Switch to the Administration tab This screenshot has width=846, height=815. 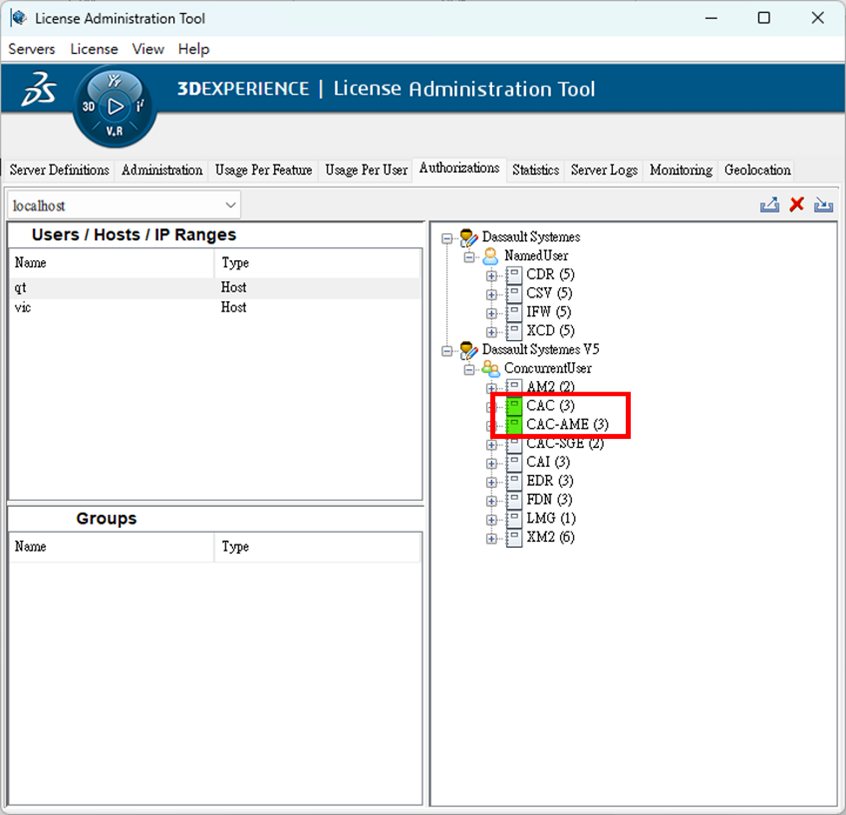pyautogui.click(x=162, y=170)
